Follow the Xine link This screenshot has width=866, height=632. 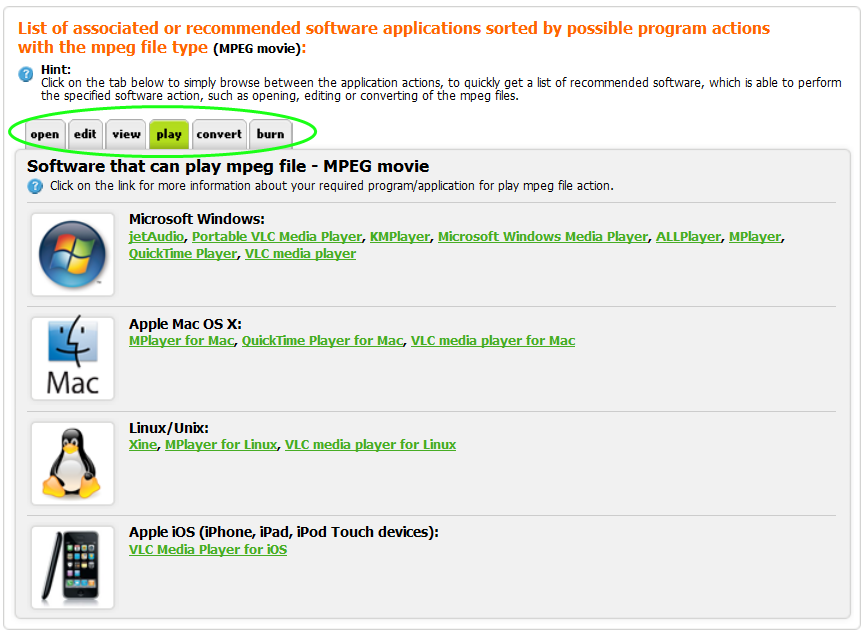143,444
